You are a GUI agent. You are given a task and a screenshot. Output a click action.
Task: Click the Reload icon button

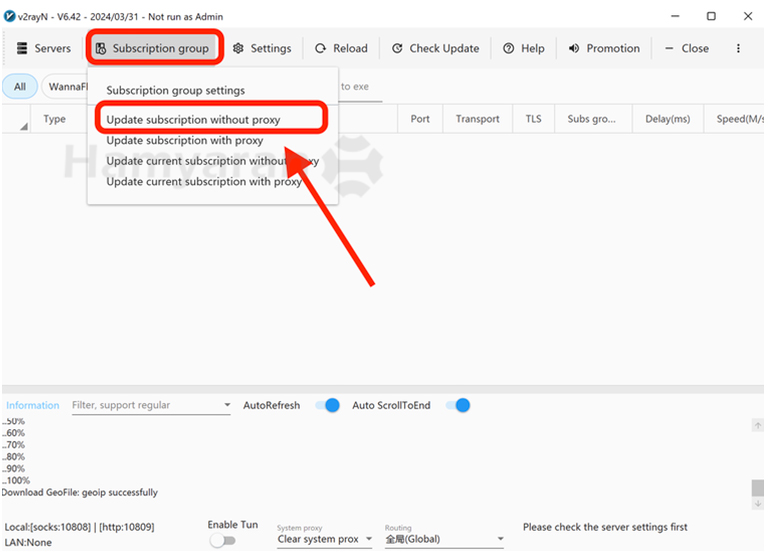[321, 48]
